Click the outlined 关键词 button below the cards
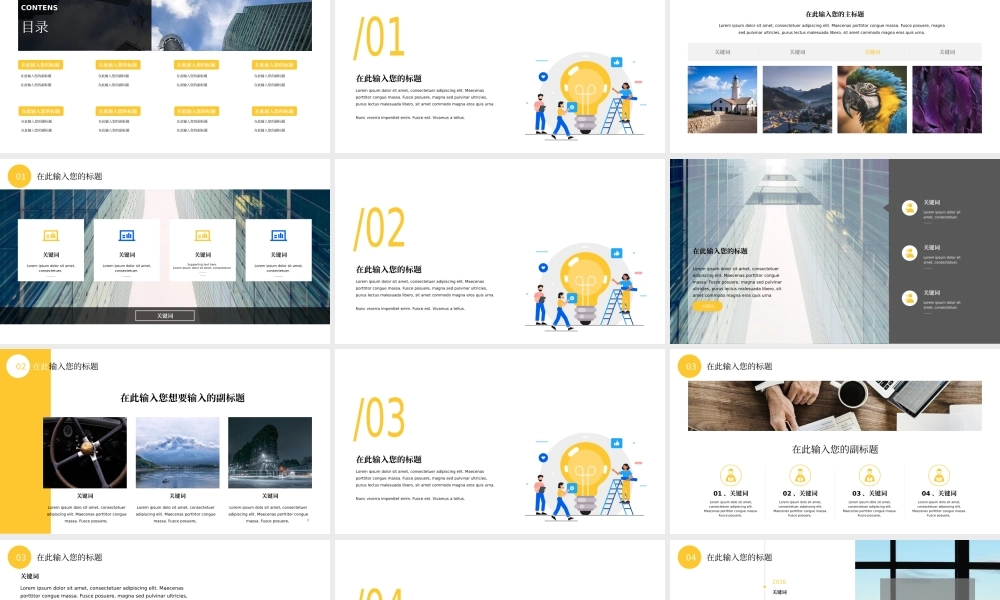1000x600 pixels. coord(165,315)
